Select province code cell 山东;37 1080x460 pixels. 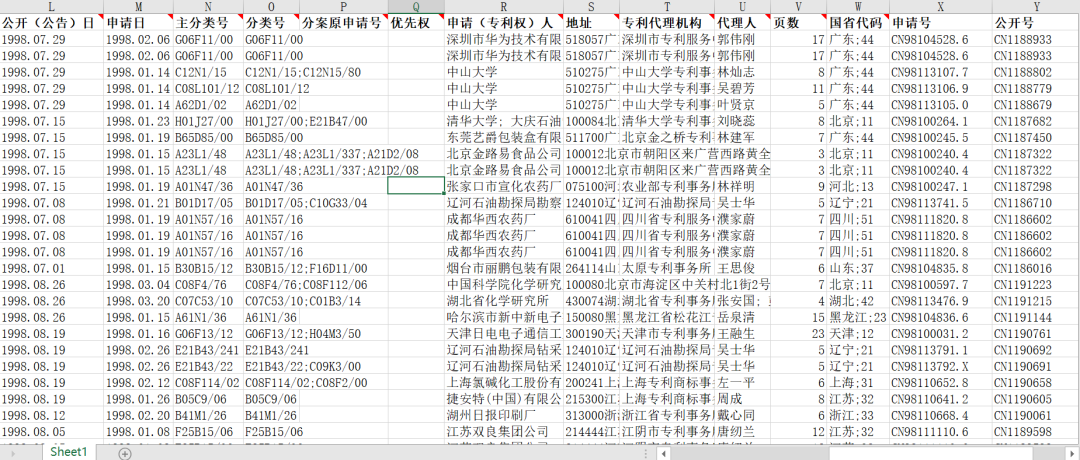click(858, 268)
